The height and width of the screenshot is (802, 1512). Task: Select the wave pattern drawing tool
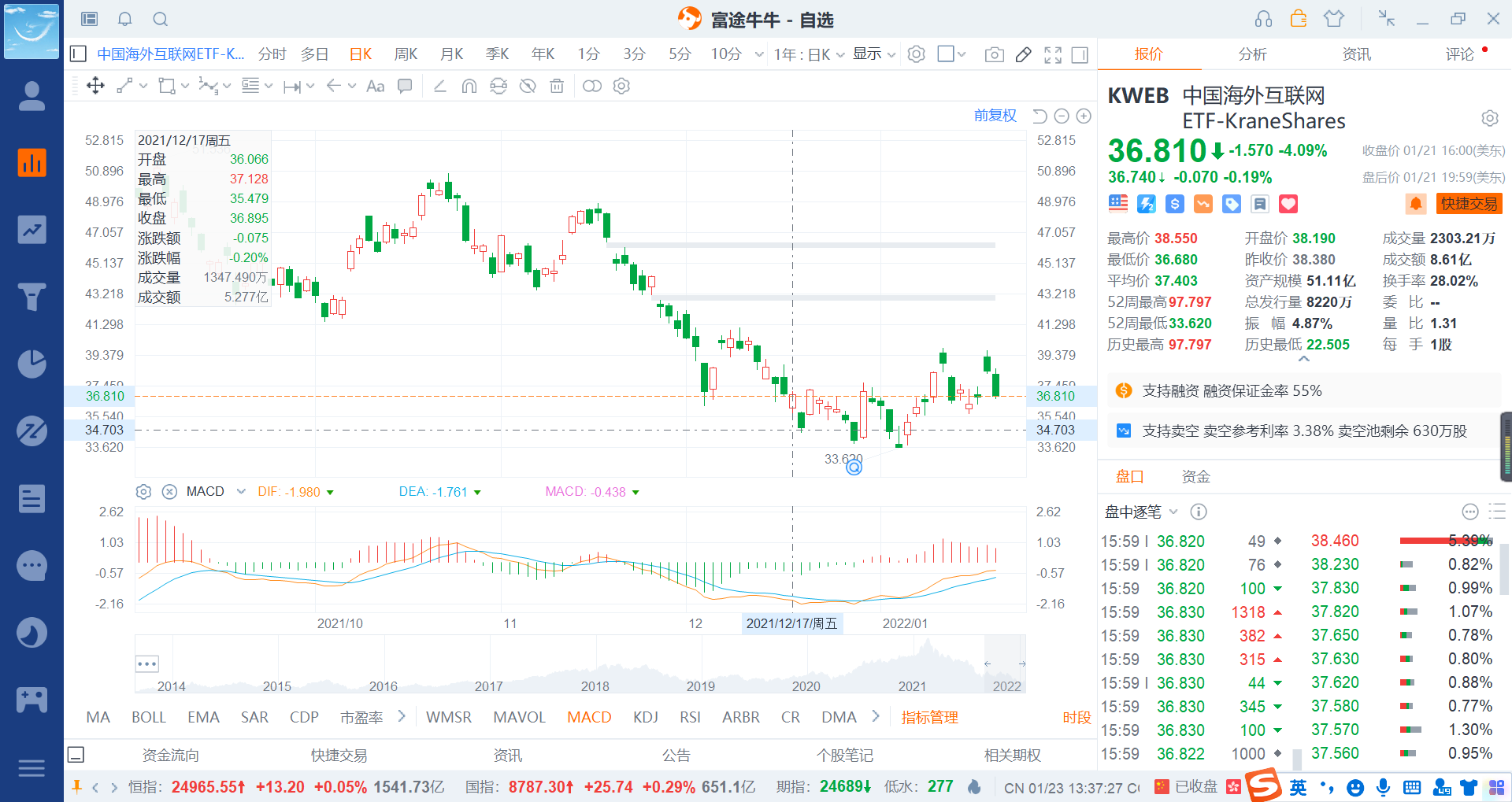click(x=208, y=86)
